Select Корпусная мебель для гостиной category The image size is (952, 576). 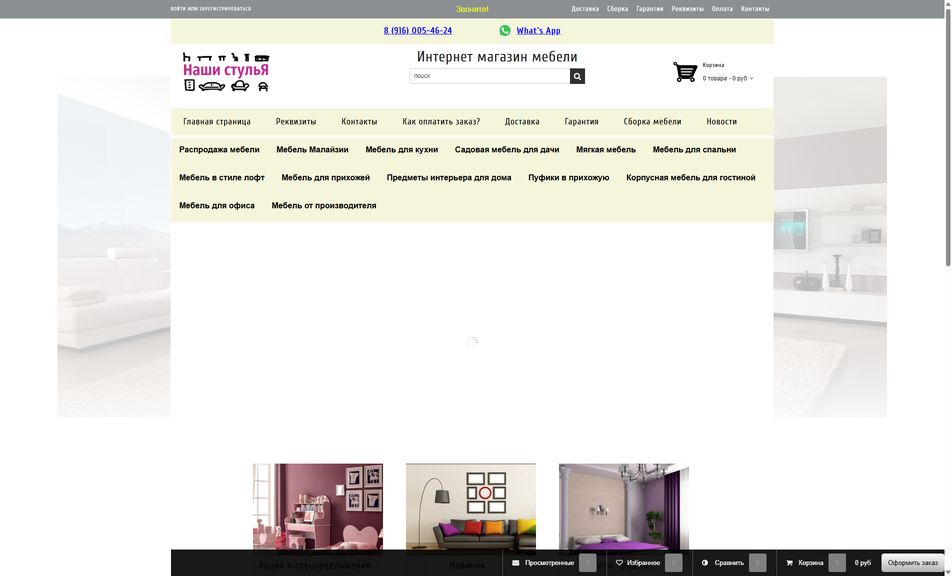pos(690,177)
